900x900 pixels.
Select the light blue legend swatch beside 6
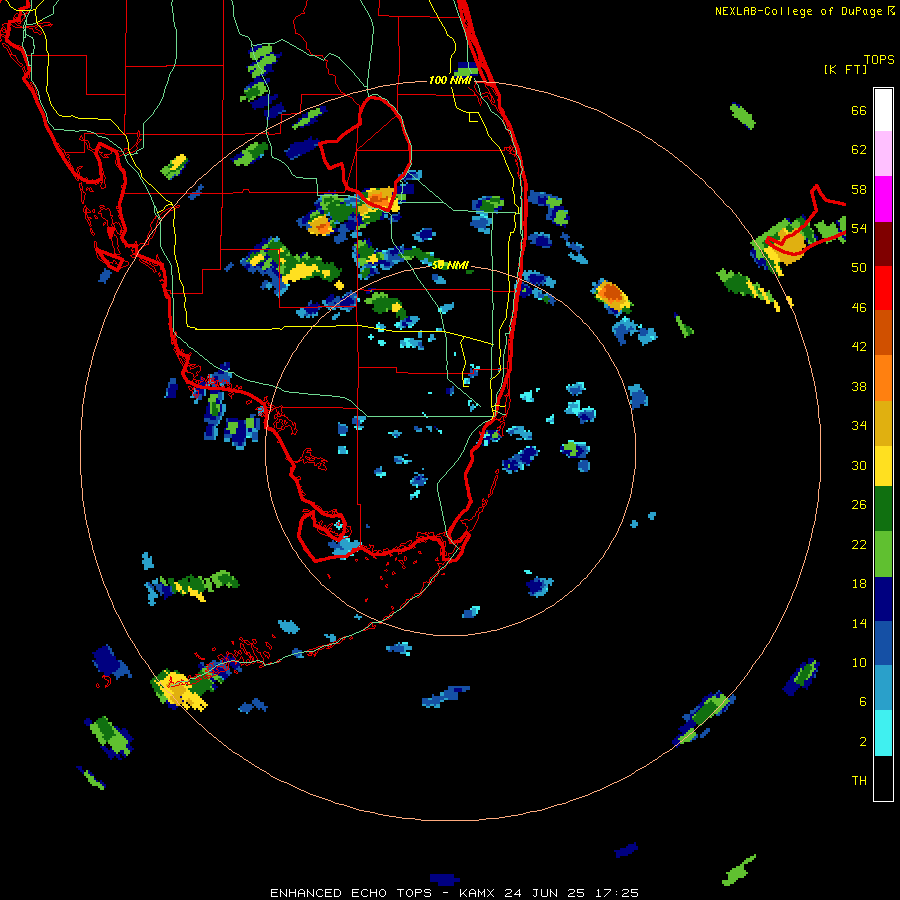883,688
